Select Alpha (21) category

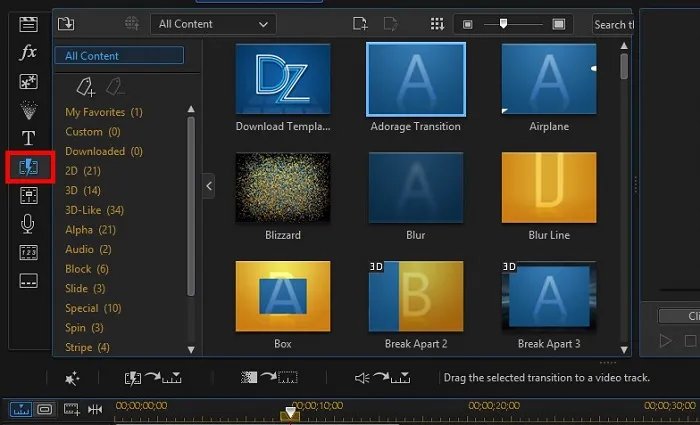[90, 230]
